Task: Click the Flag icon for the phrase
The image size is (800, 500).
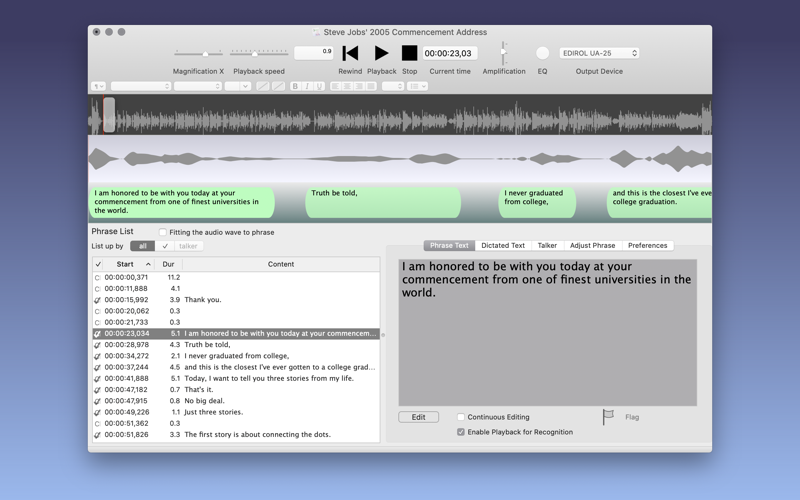Action: pos(608,417)
